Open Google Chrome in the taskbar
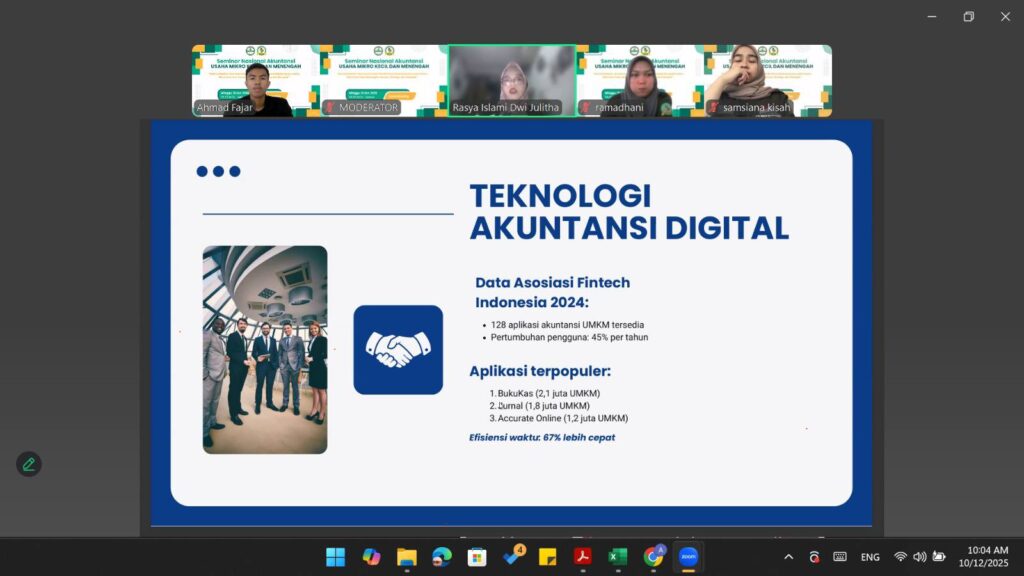Viewport: 1024px width, 576px height. [654, 557]
